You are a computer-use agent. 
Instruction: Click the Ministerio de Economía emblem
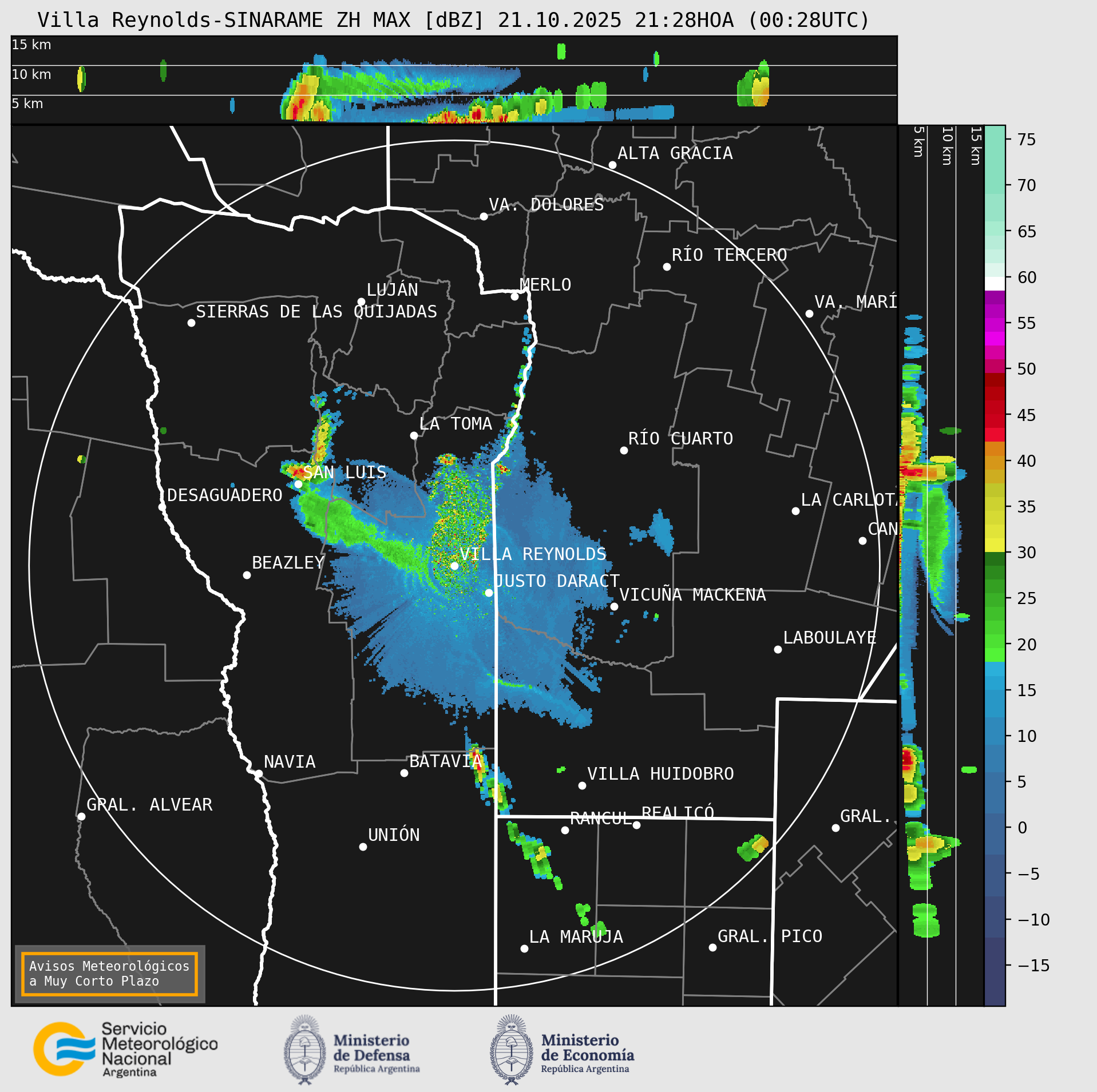[x=512, y=1050]
